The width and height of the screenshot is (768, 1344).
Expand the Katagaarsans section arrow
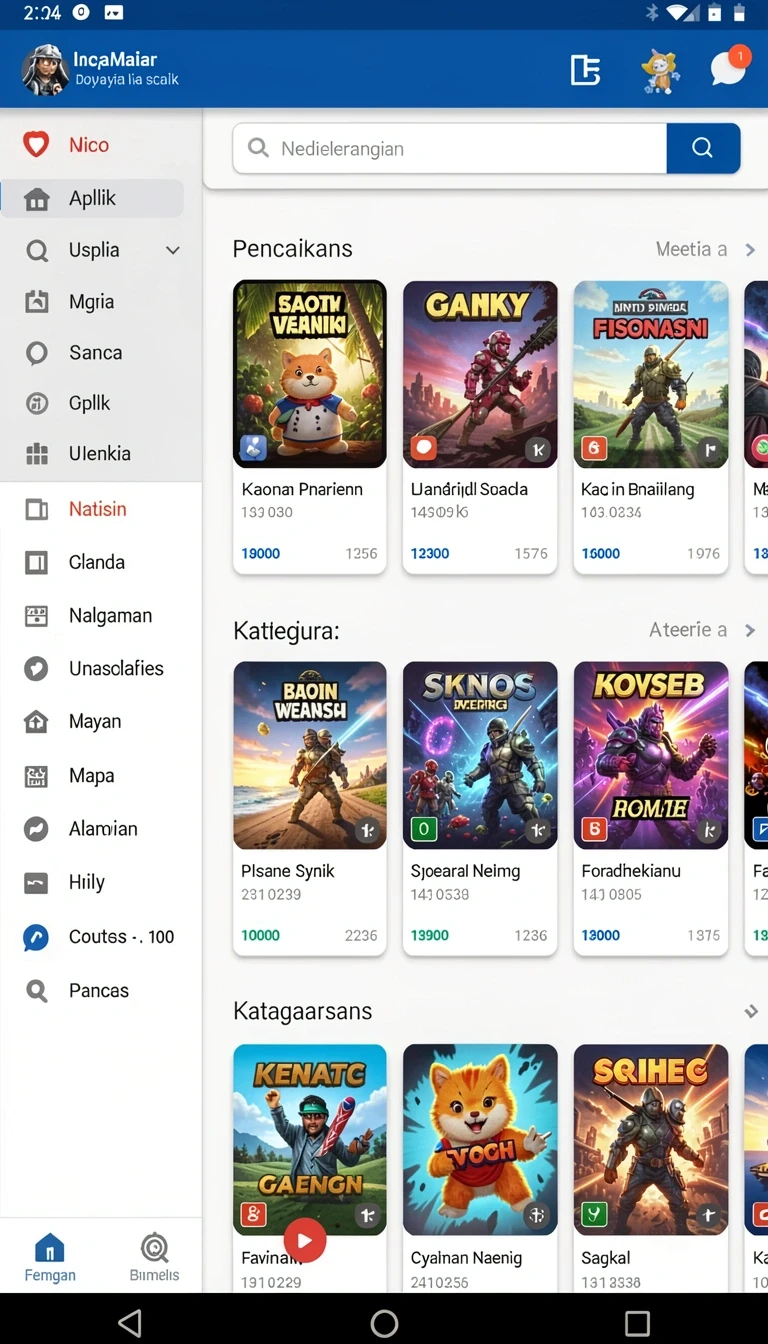coord(751,1012)
